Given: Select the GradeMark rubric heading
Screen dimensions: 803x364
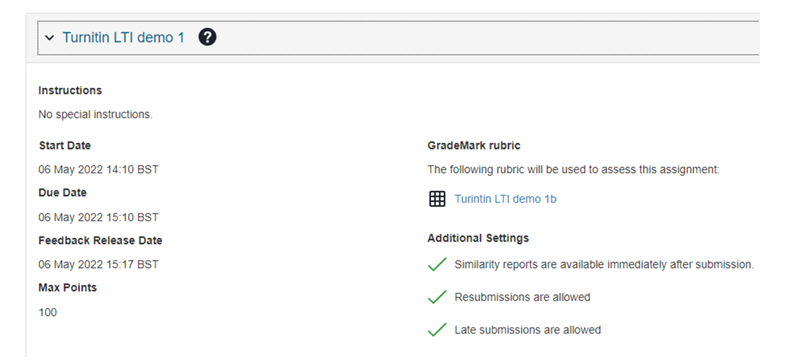Looking at the screenshot, I should tap(474, 146).
